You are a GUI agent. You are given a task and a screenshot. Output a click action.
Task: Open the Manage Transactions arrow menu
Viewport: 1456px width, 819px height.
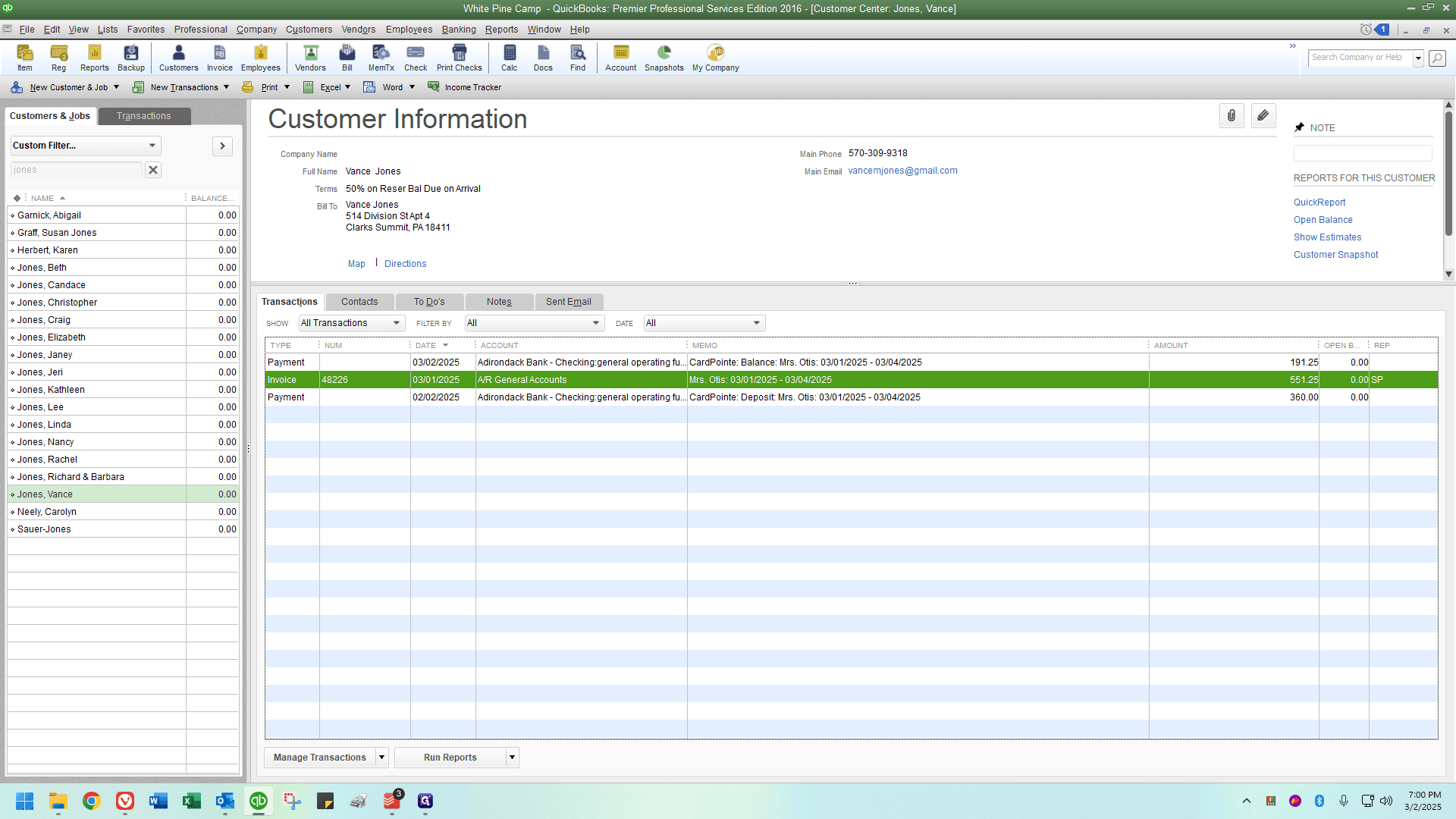pos(382,758)
